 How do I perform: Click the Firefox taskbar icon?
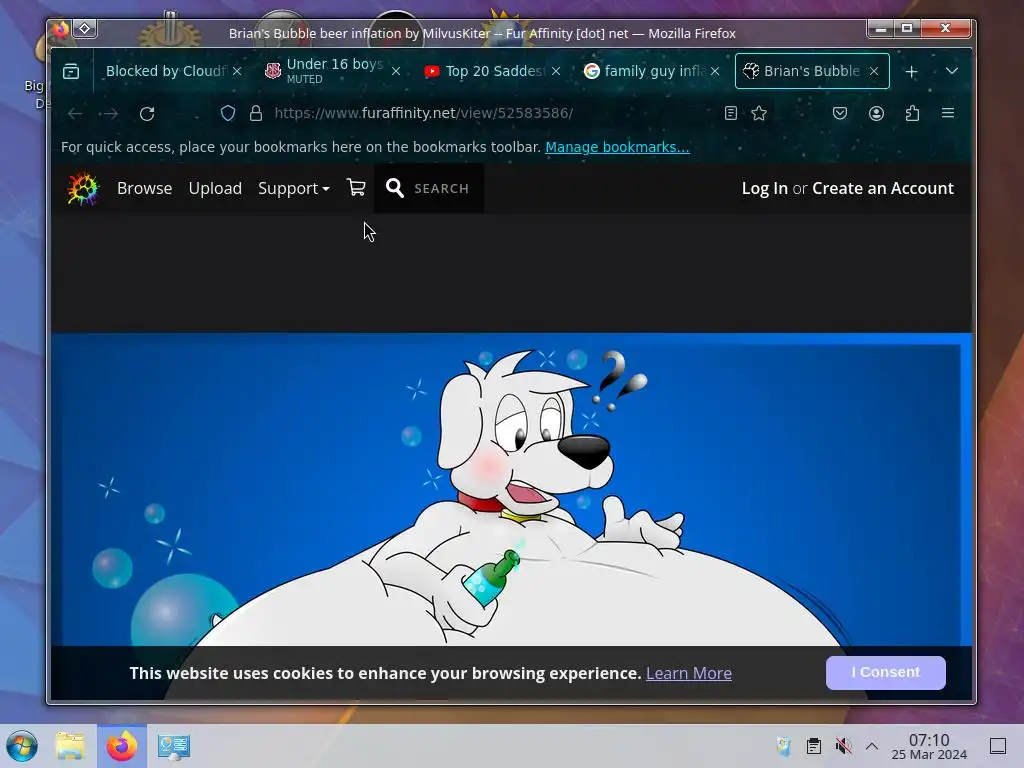(122, 746)
